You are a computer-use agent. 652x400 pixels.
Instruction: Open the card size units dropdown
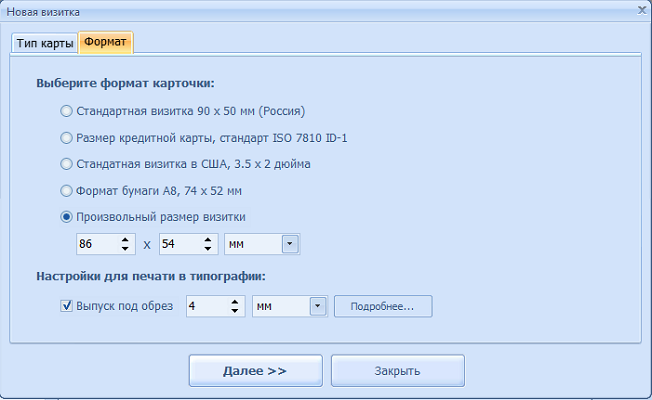[x=290, y=244]
